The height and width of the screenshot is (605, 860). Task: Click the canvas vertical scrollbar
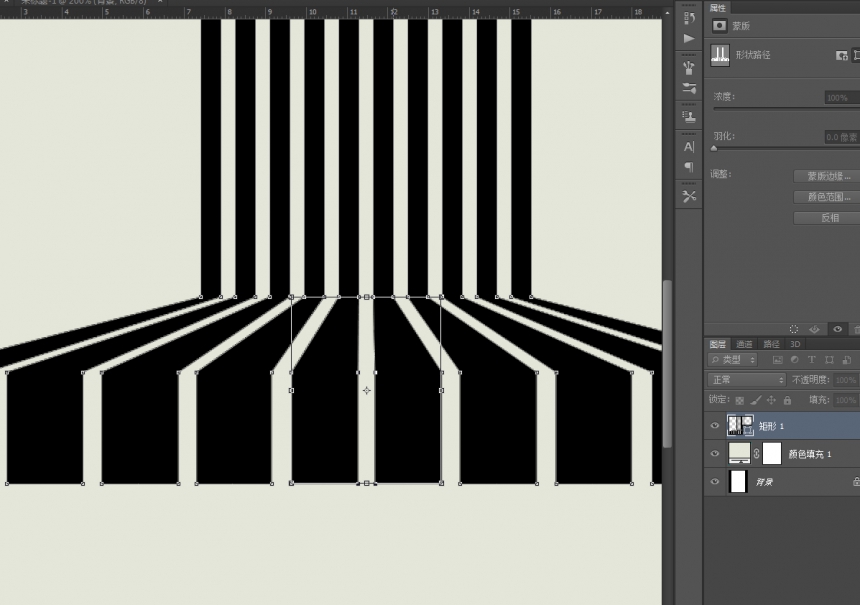pos(667,363)
